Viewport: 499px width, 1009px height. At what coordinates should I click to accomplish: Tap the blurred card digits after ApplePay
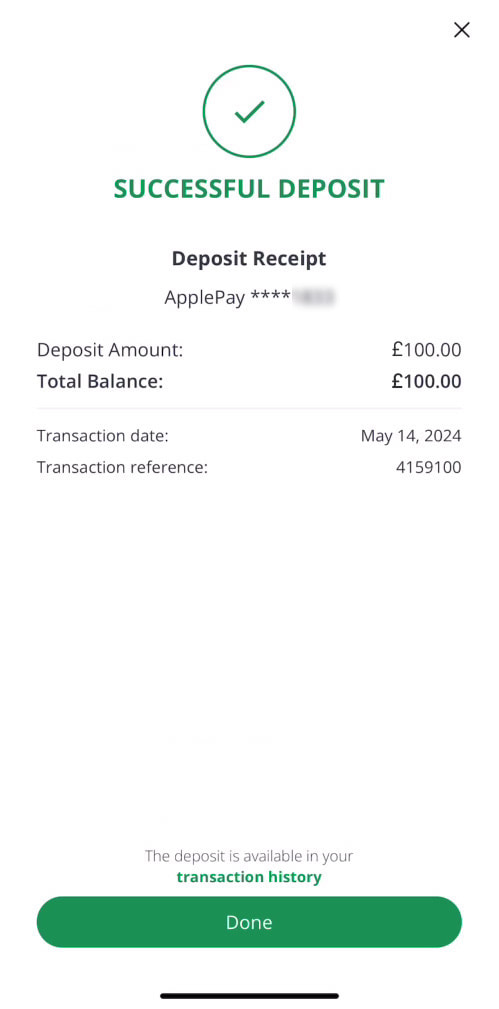point(314,297)
